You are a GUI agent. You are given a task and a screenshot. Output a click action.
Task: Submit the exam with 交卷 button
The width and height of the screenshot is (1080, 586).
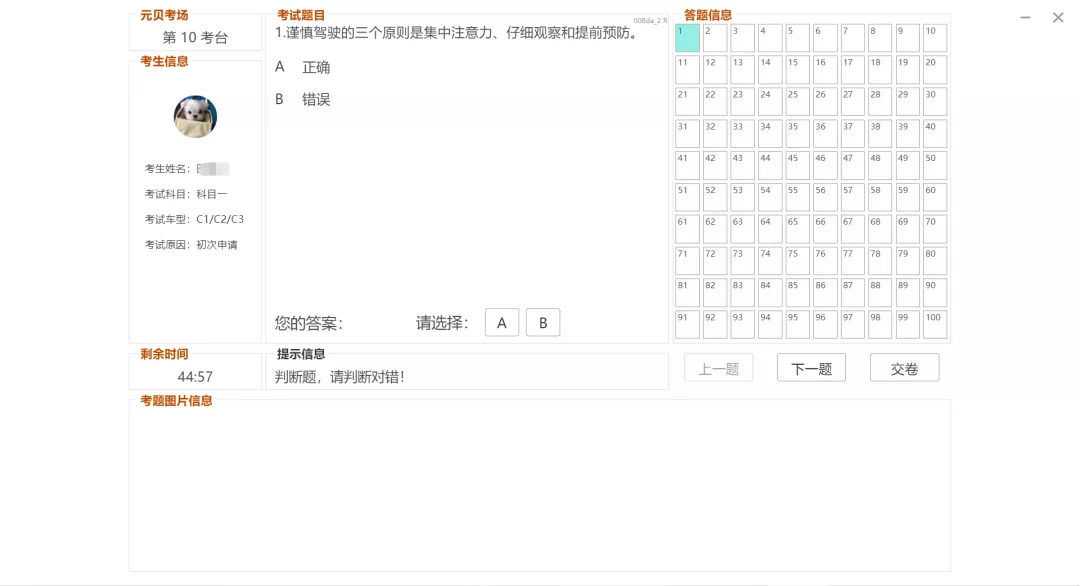904,368
